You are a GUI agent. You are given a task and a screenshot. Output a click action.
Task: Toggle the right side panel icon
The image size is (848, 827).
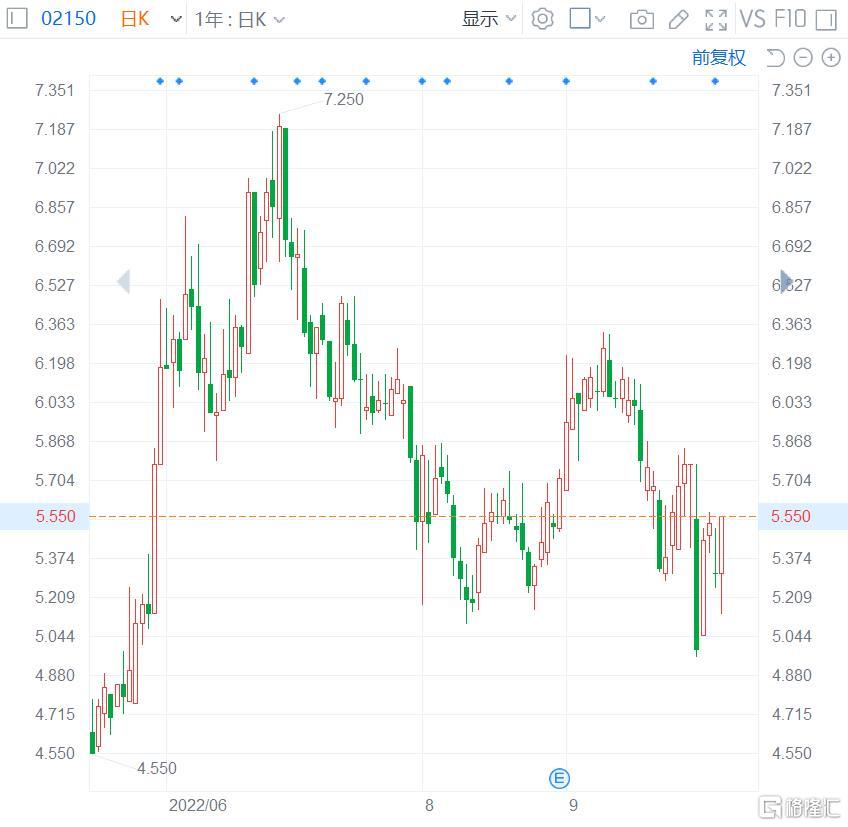click(826, 19)
